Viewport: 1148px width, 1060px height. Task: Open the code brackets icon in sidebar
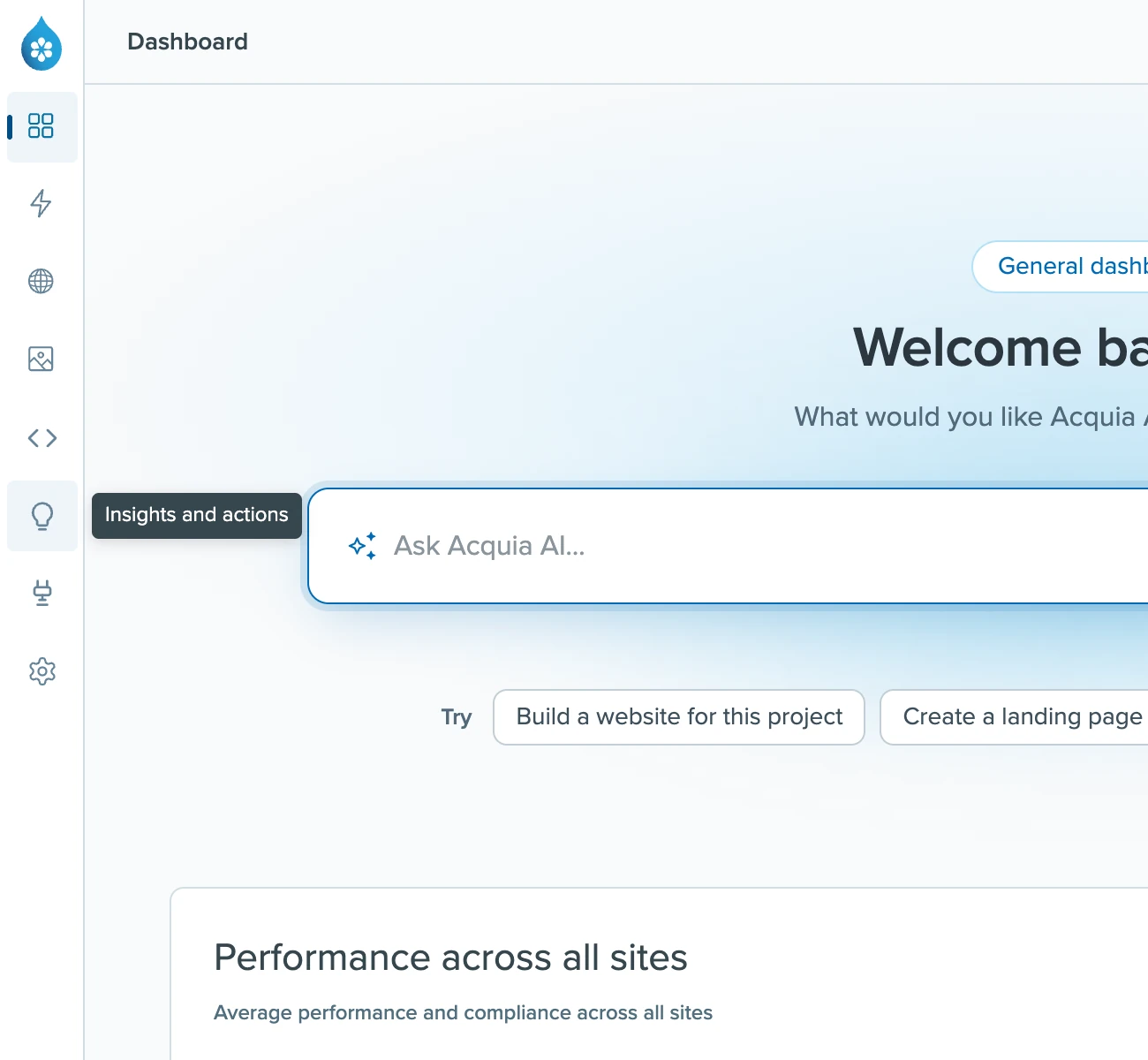point(42,437)
